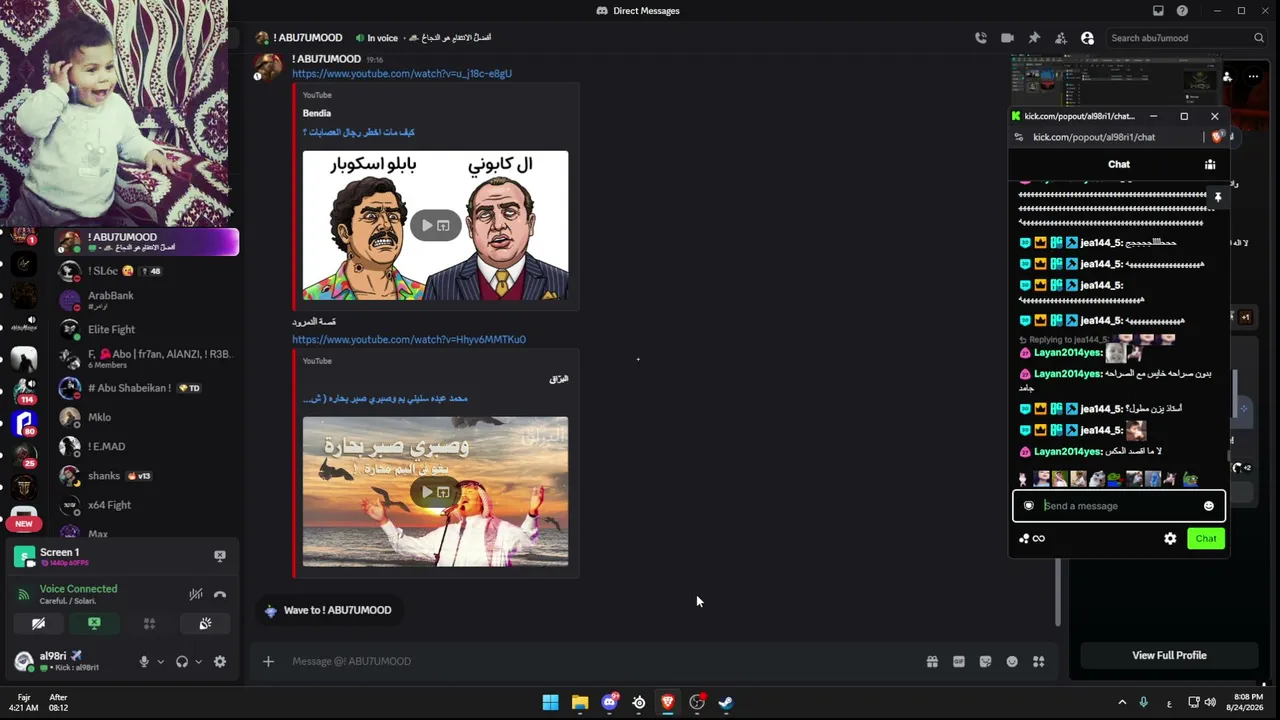Focus the Kick Send a message field
Viewport: 1280px width, 720px height.
coord(1119,506)
